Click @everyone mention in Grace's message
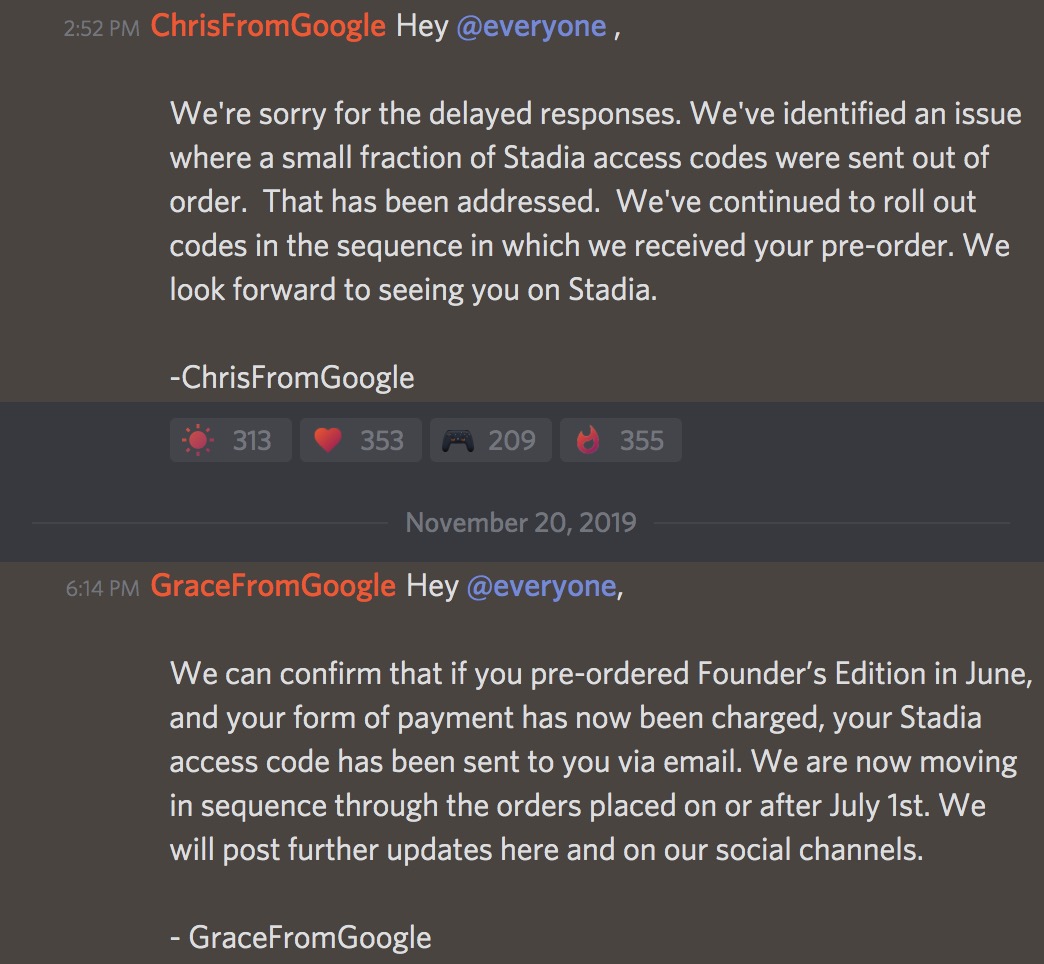This screenshot has width=1044, height=964. (541, 586)
